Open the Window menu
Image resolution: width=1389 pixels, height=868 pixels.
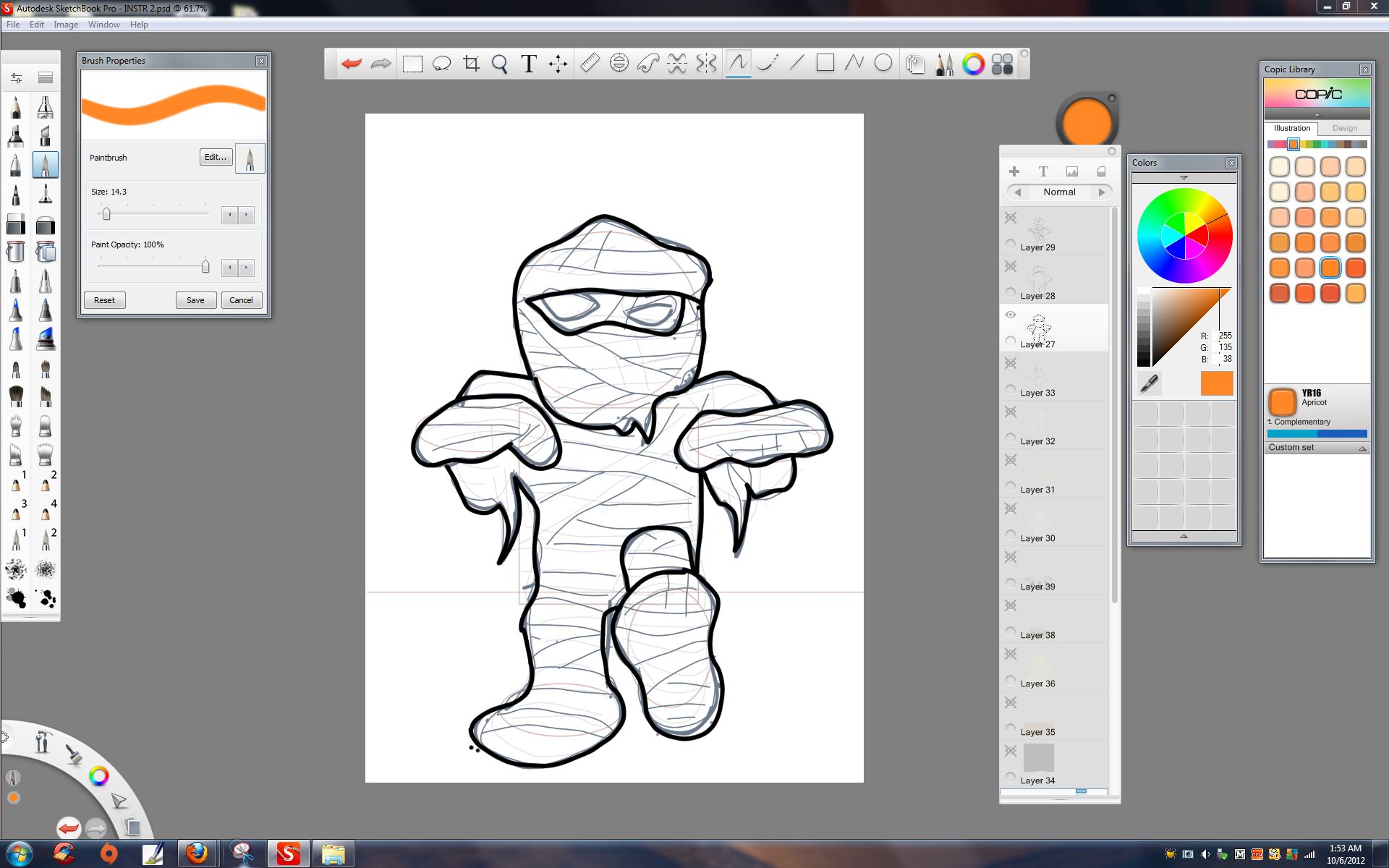tap(104, 25)
